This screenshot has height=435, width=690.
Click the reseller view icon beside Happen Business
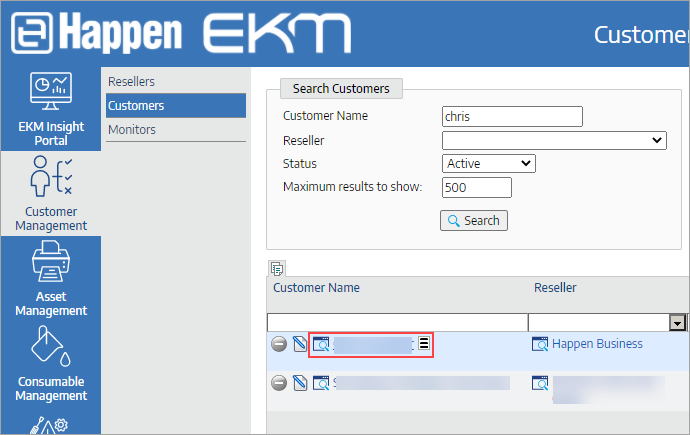pos(540,344)
